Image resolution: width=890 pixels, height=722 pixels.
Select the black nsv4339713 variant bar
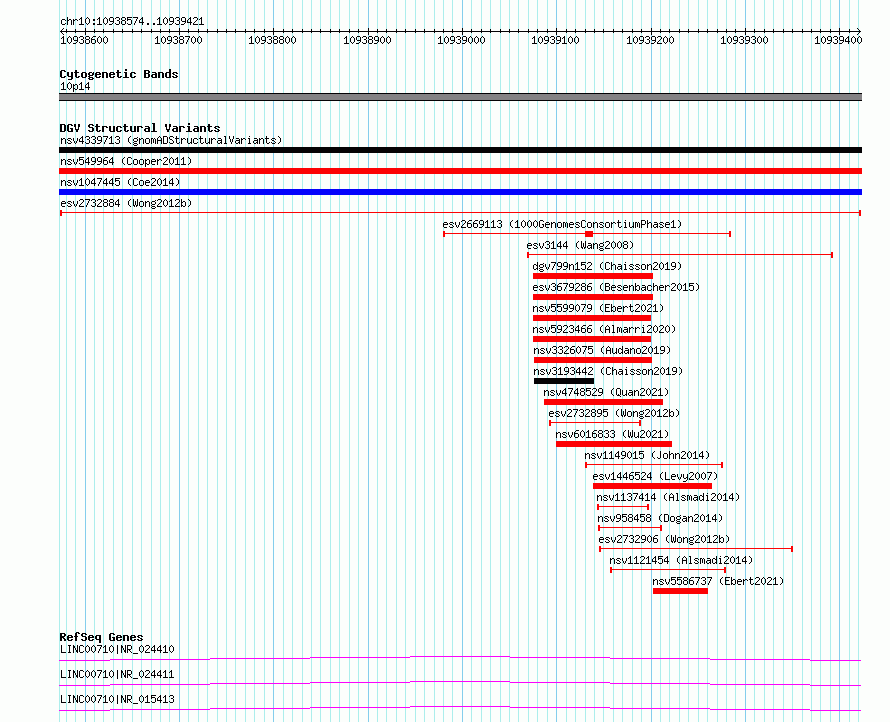(x=460, y=150)
